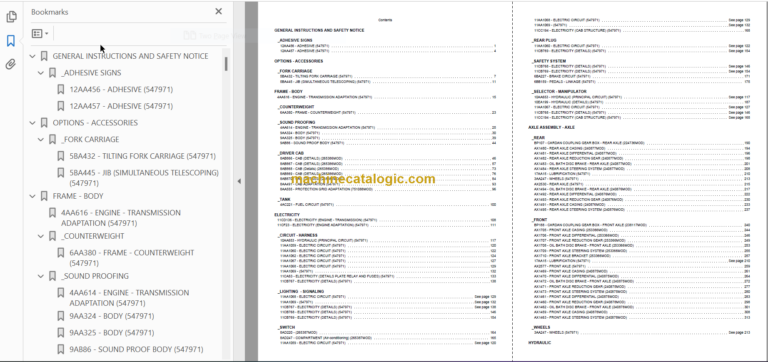Viewport: 768px width, 362px height.
Task: Open bookmark 9AB86 - SOUND PROOF BODY
Action: point(136,350)
